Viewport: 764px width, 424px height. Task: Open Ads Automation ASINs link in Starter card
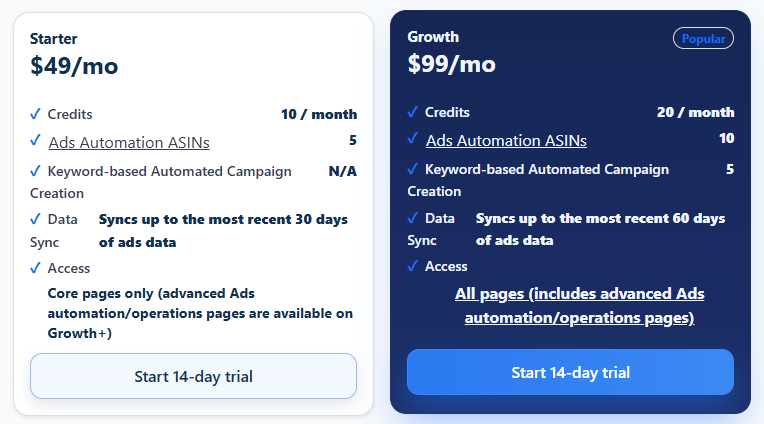point(129,142)
